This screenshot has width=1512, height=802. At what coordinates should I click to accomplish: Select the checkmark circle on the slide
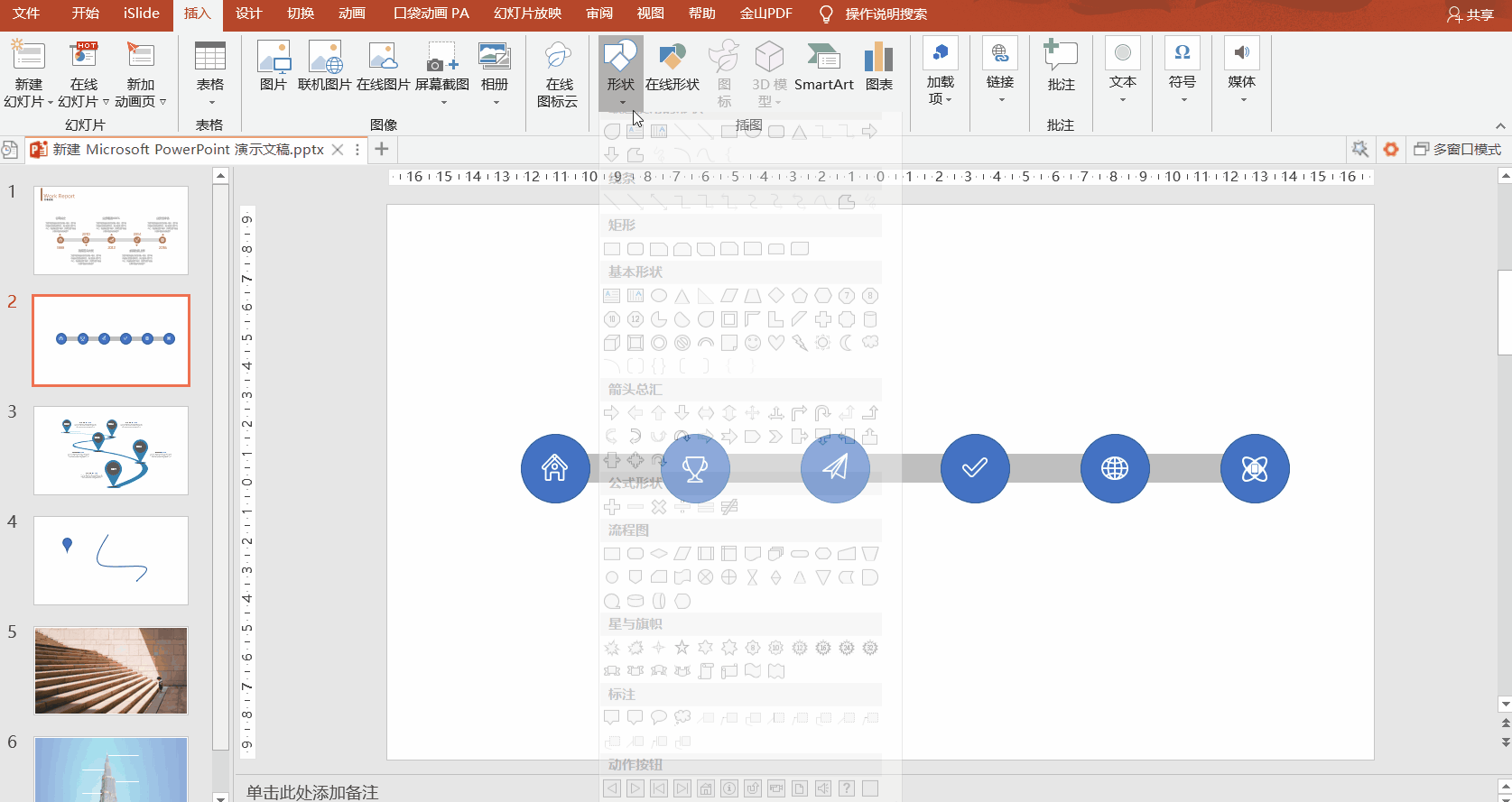tap(975, 468)
